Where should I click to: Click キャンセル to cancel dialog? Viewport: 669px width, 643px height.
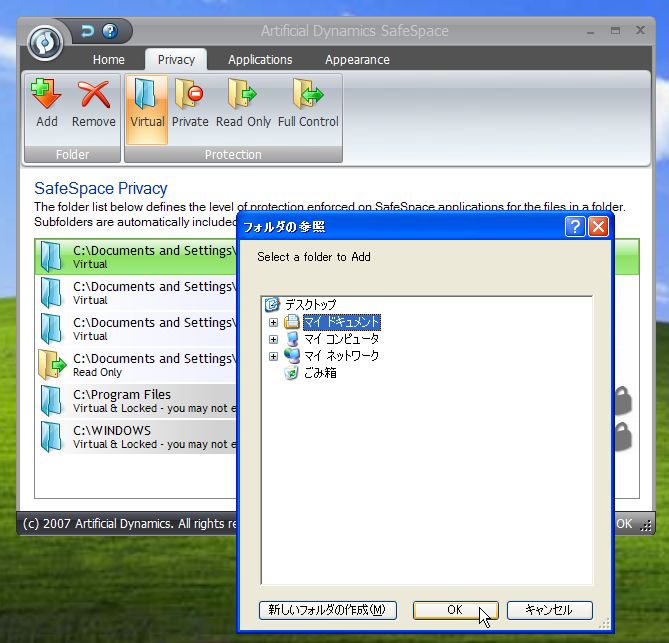pos(550,610)
